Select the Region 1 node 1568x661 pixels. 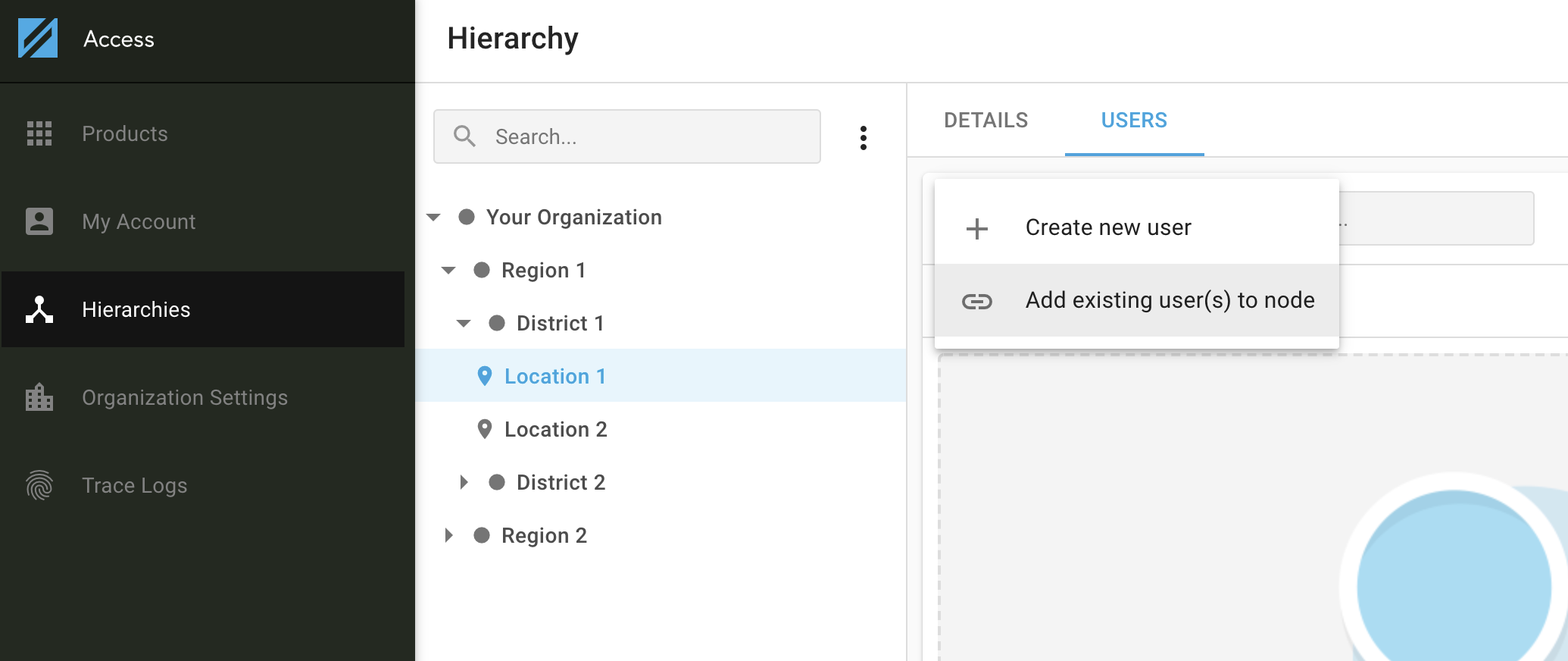coord(543,271)
